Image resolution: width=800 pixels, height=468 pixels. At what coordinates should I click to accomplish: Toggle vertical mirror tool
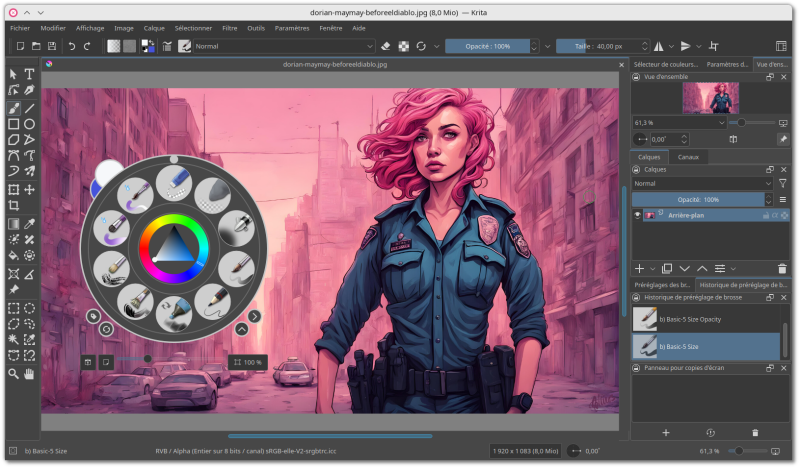tap(686, 46)
